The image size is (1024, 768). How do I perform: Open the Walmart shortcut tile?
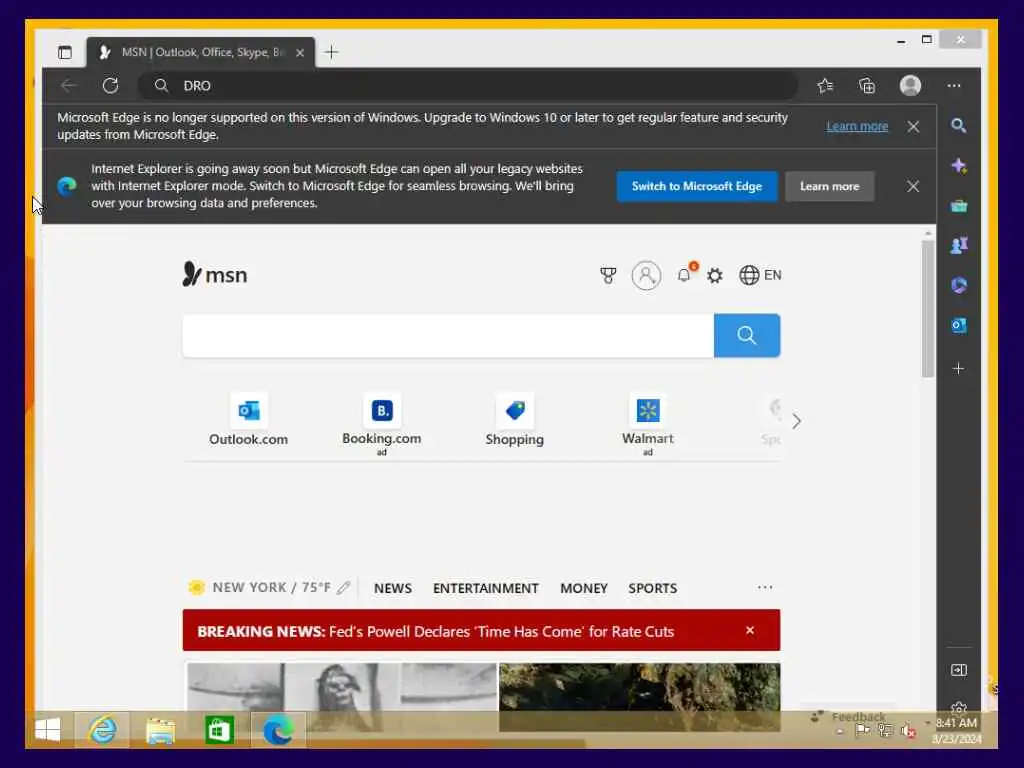click(x=648, y=423)
